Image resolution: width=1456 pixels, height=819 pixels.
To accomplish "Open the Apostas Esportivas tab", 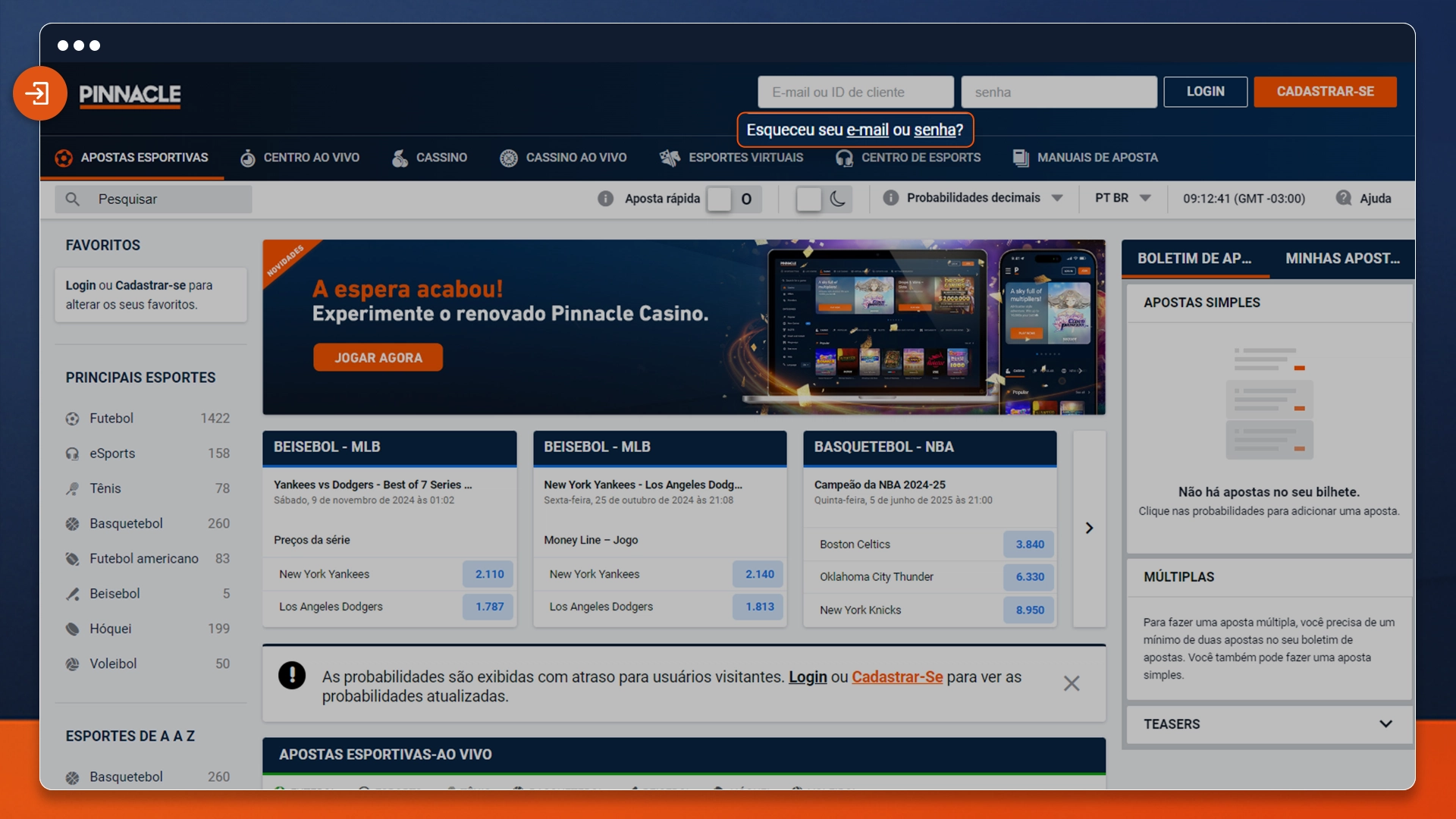I will (132, 158).
